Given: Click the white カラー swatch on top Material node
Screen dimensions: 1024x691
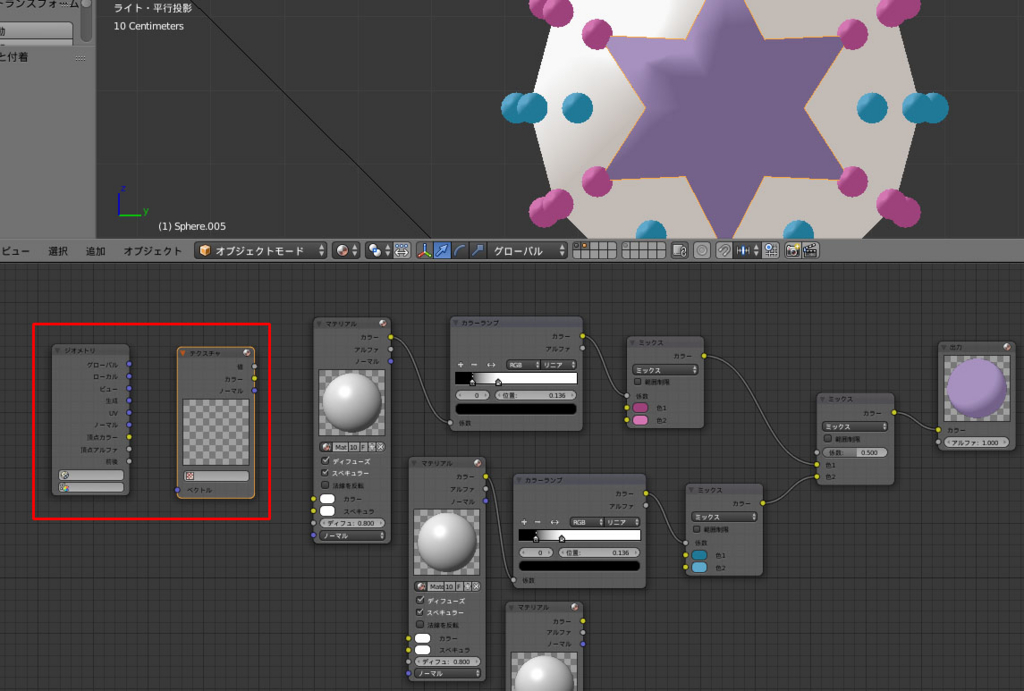Looking at the screenshot, I should coord(327,499).
